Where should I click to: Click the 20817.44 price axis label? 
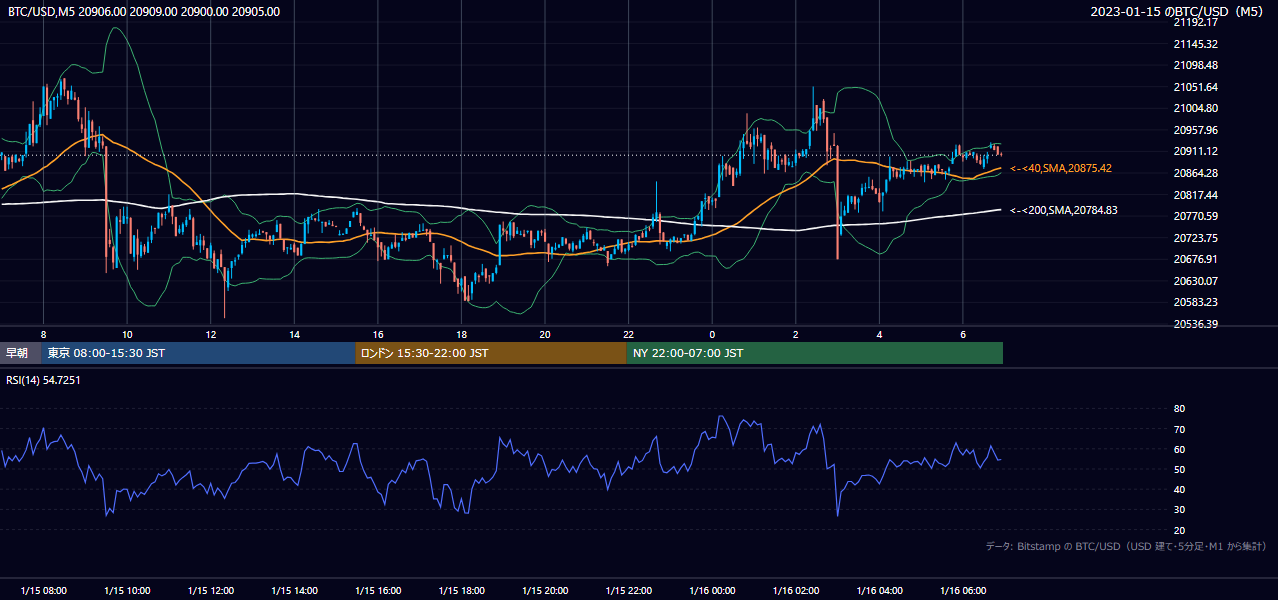1195,195
